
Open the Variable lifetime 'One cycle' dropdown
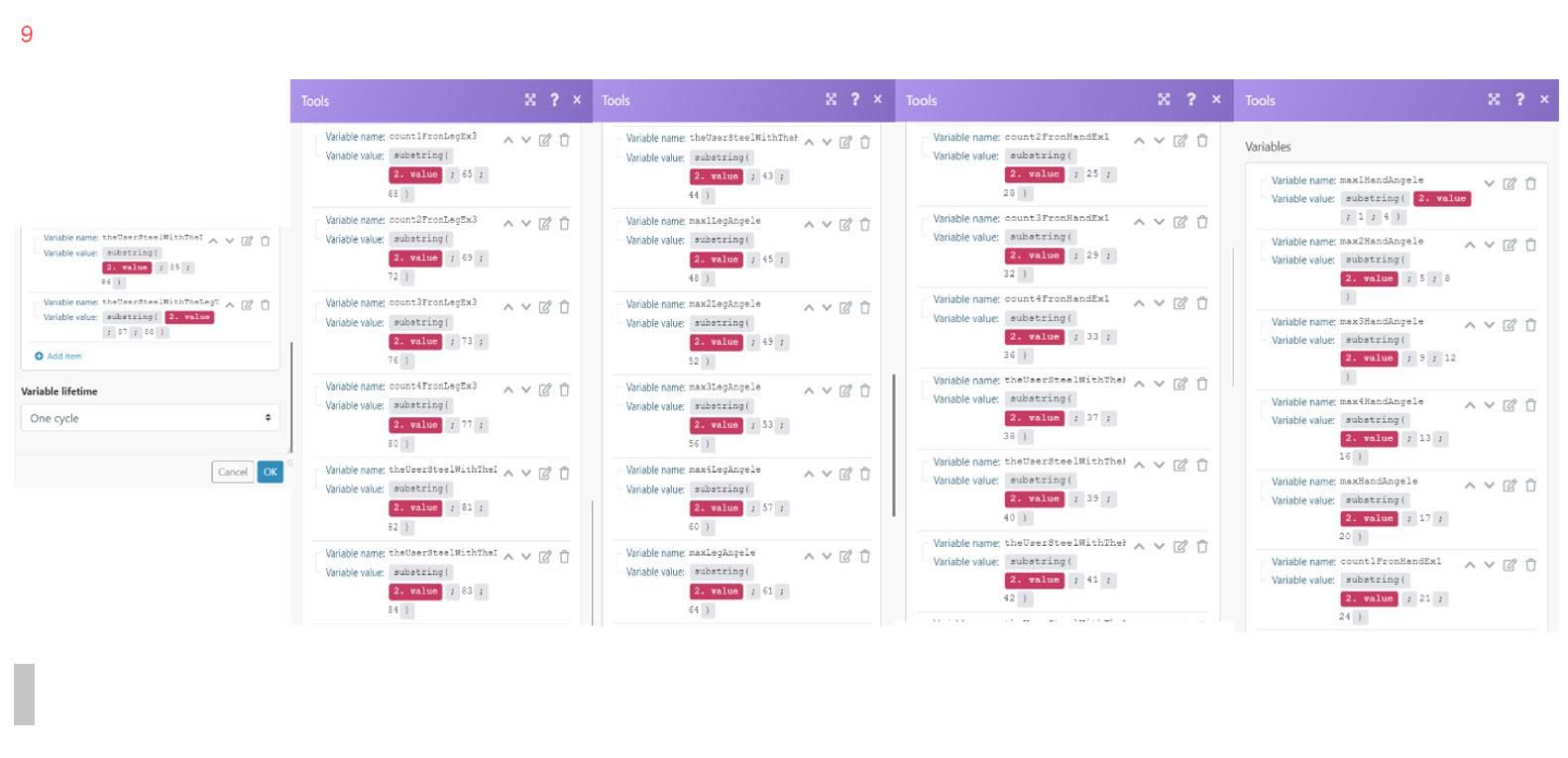pyautogui.click(x=150, y=418)
